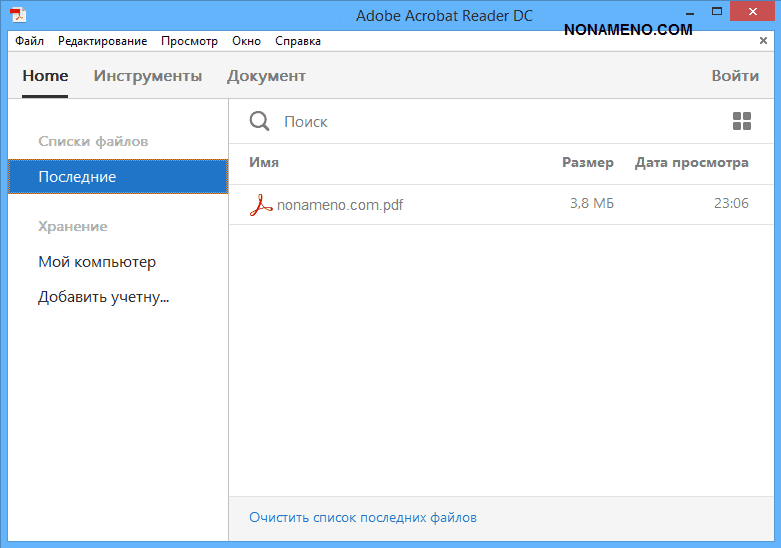
Task: Switch to the Инструменты tab
Action: coord(148,76)
